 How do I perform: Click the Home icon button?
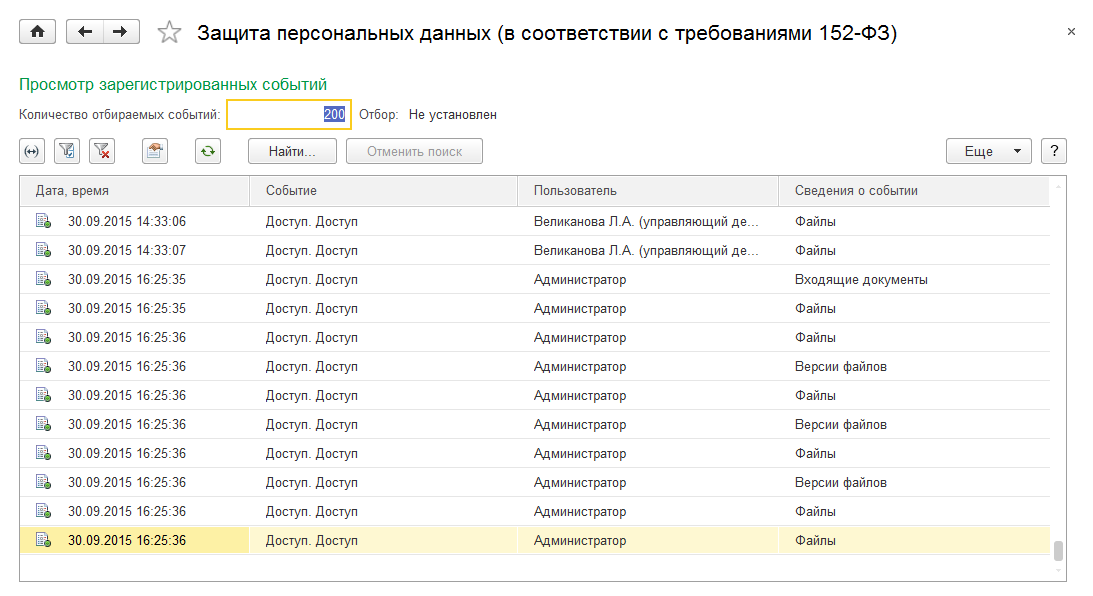[38, 32]
